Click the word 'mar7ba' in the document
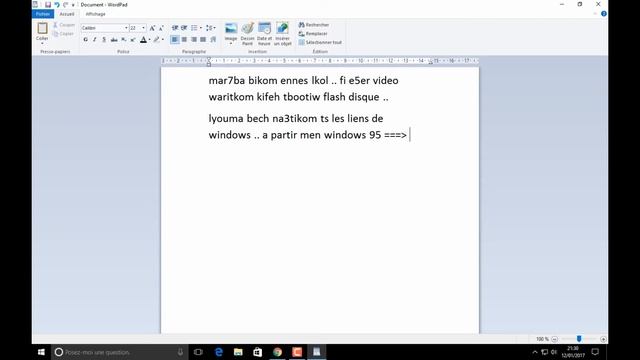 (x=227, y=80)
